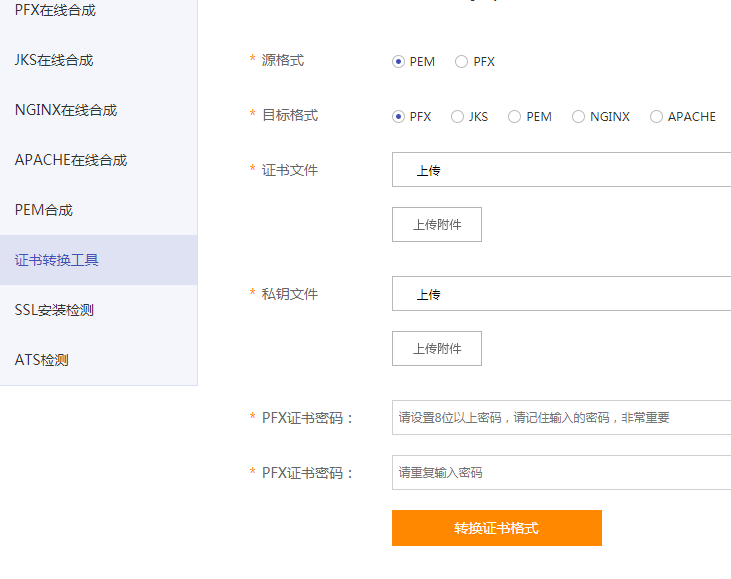Go to NGINX在线合成 page

click(66, 110)
